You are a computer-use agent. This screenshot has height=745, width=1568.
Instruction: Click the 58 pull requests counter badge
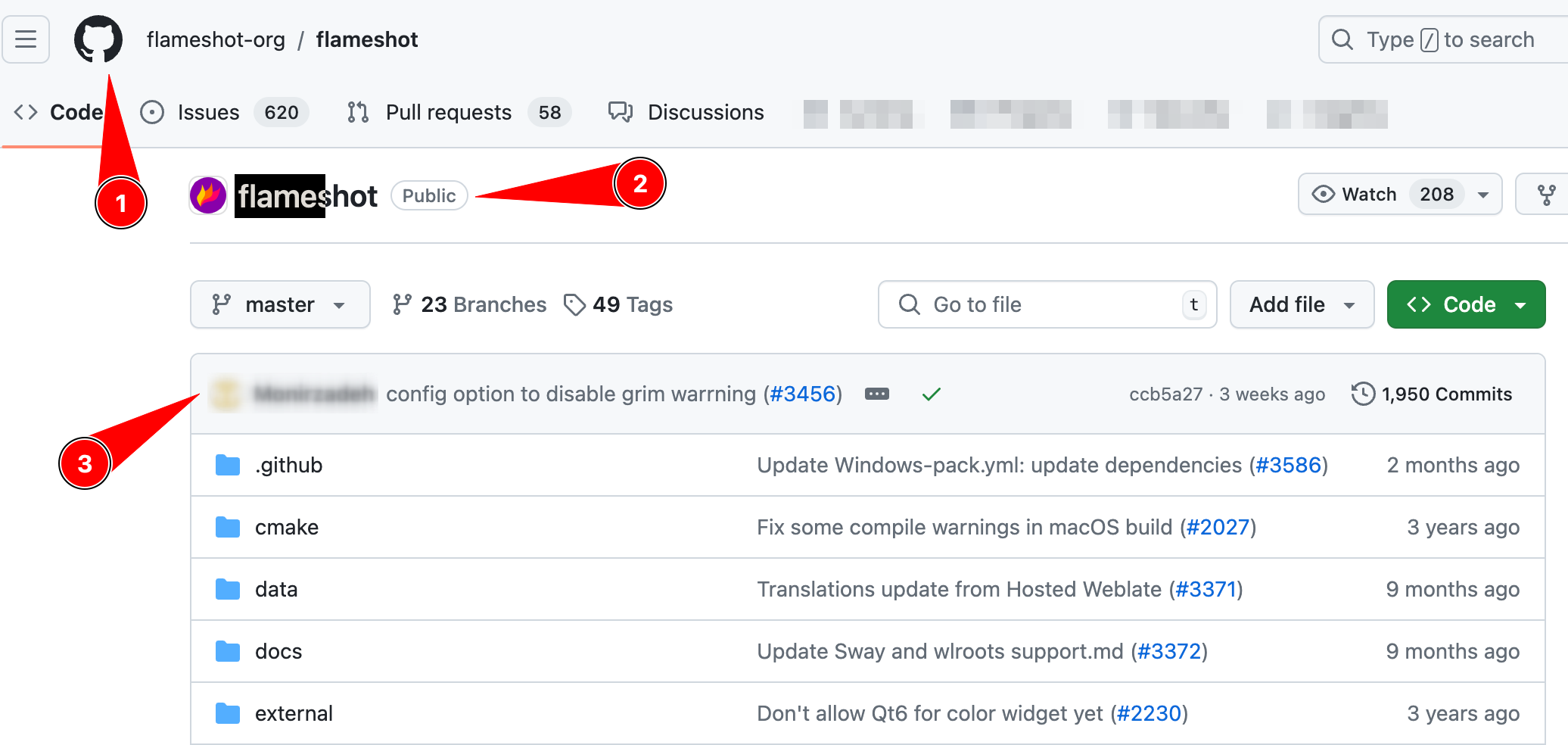[549, 112]
